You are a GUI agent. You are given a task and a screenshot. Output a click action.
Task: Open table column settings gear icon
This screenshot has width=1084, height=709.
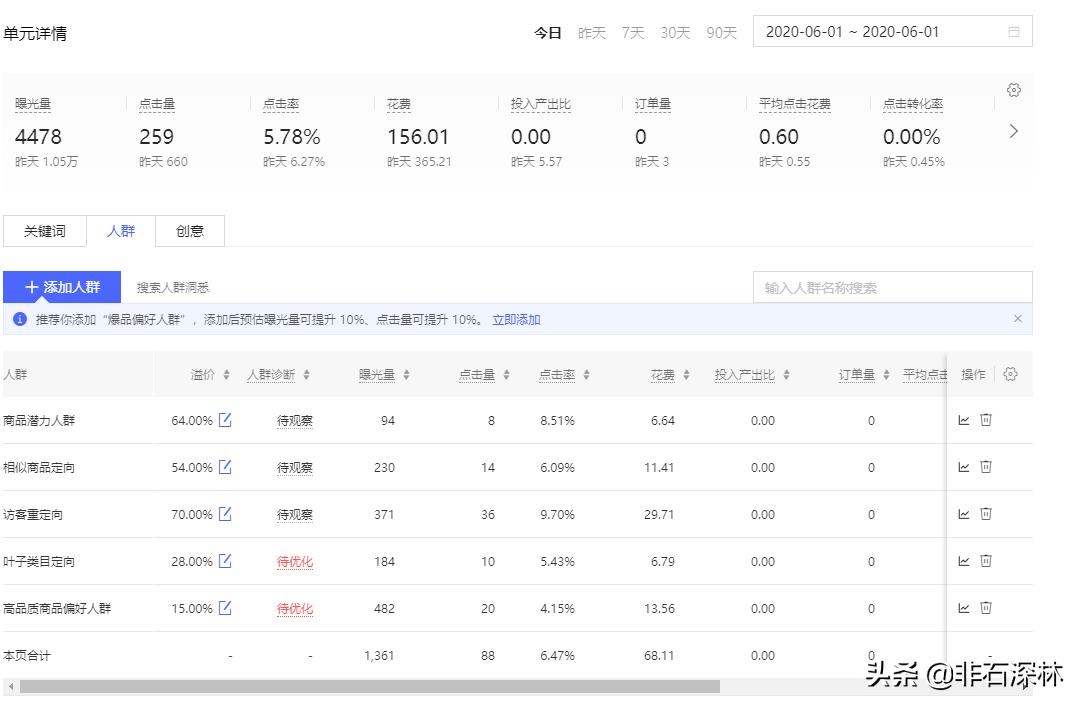[x=1010, y=374]
